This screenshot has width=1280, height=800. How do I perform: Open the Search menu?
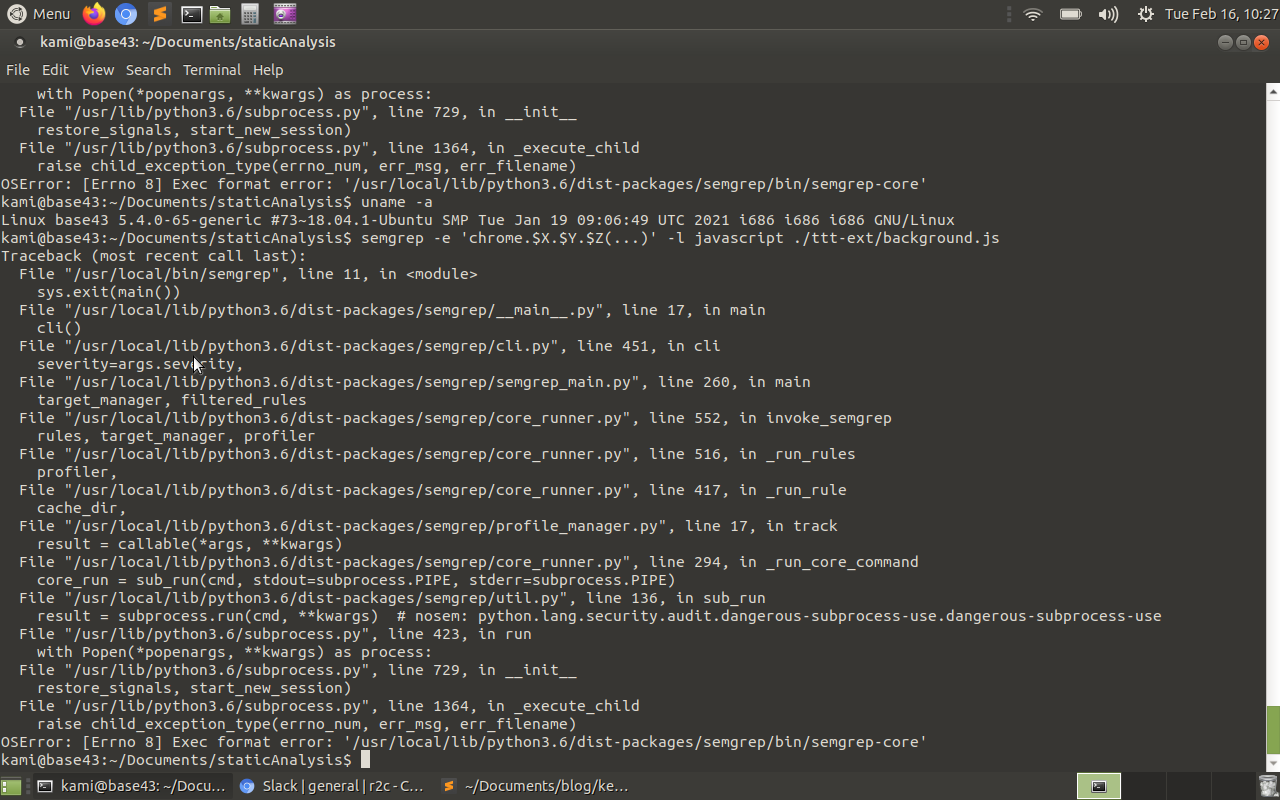click(x=148, y=70)
